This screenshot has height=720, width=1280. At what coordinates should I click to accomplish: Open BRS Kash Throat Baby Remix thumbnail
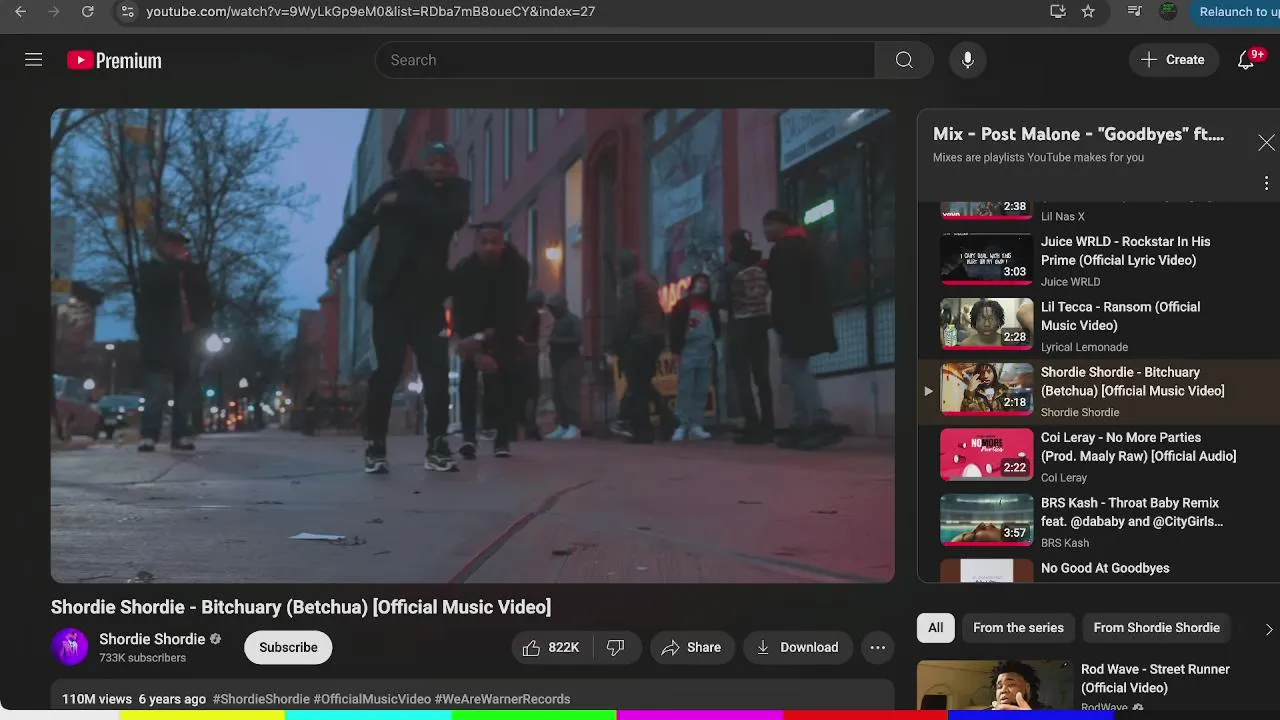tap(986, 520)
